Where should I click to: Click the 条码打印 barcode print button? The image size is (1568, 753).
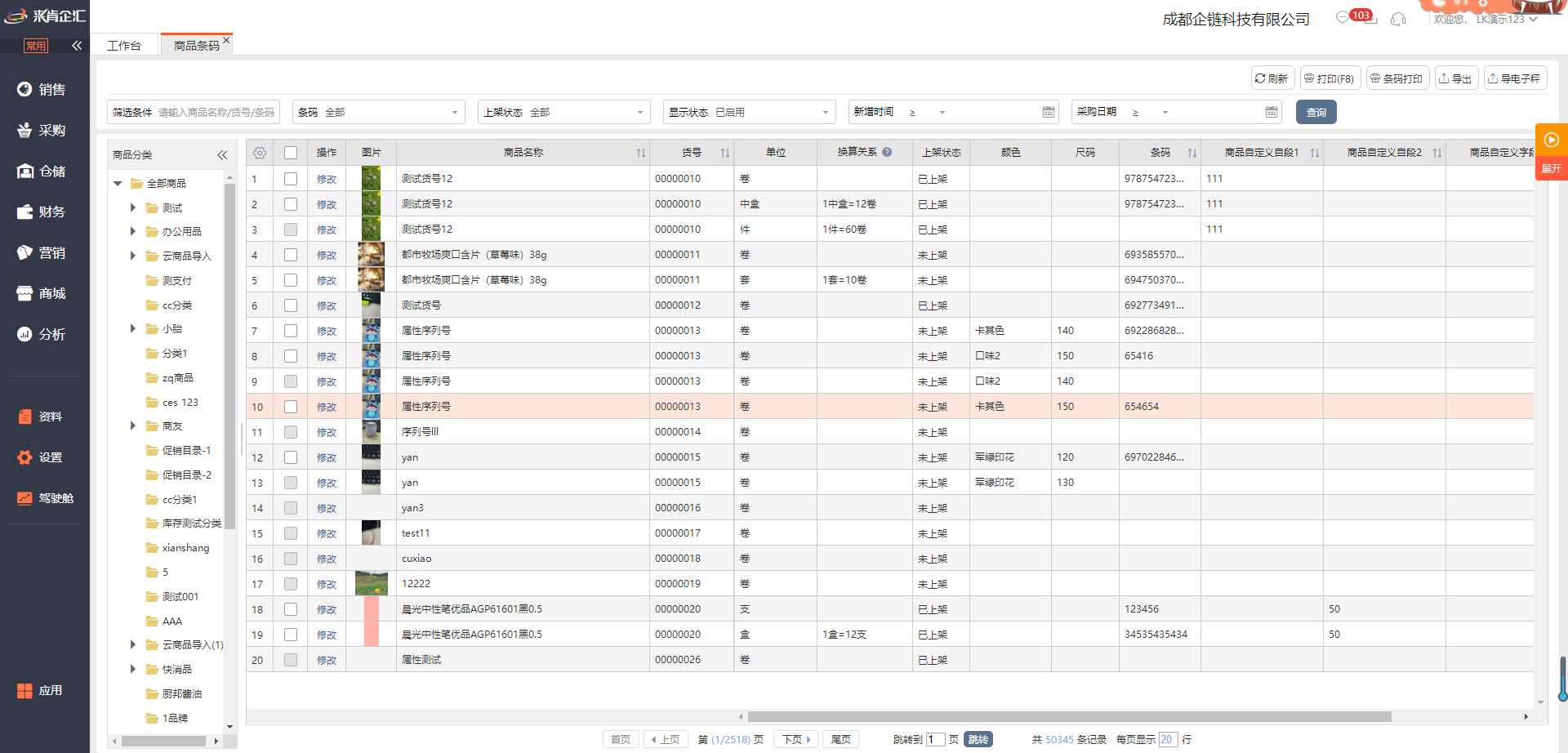(x=1397, y=78)
